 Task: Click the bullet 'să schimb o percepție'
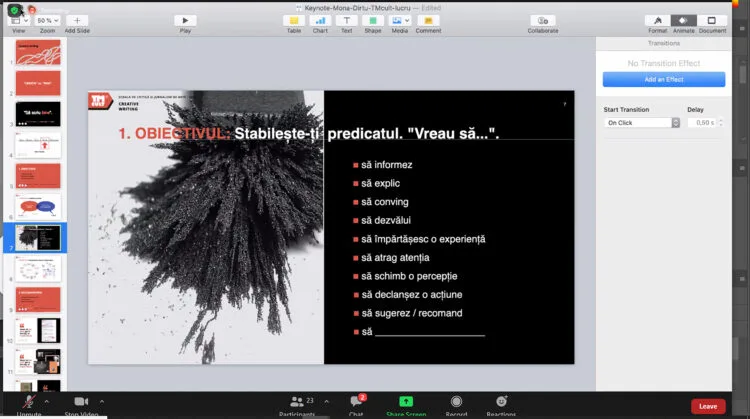click(409, 276)
